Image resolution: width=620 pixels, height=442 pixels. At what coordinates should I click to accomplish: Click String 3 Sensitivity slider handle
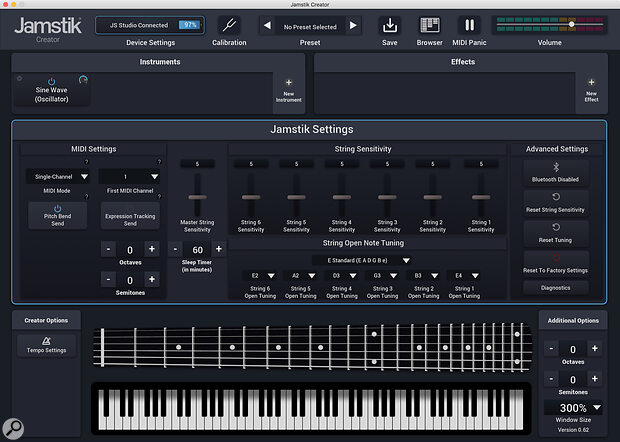click(x=387, y=197)
